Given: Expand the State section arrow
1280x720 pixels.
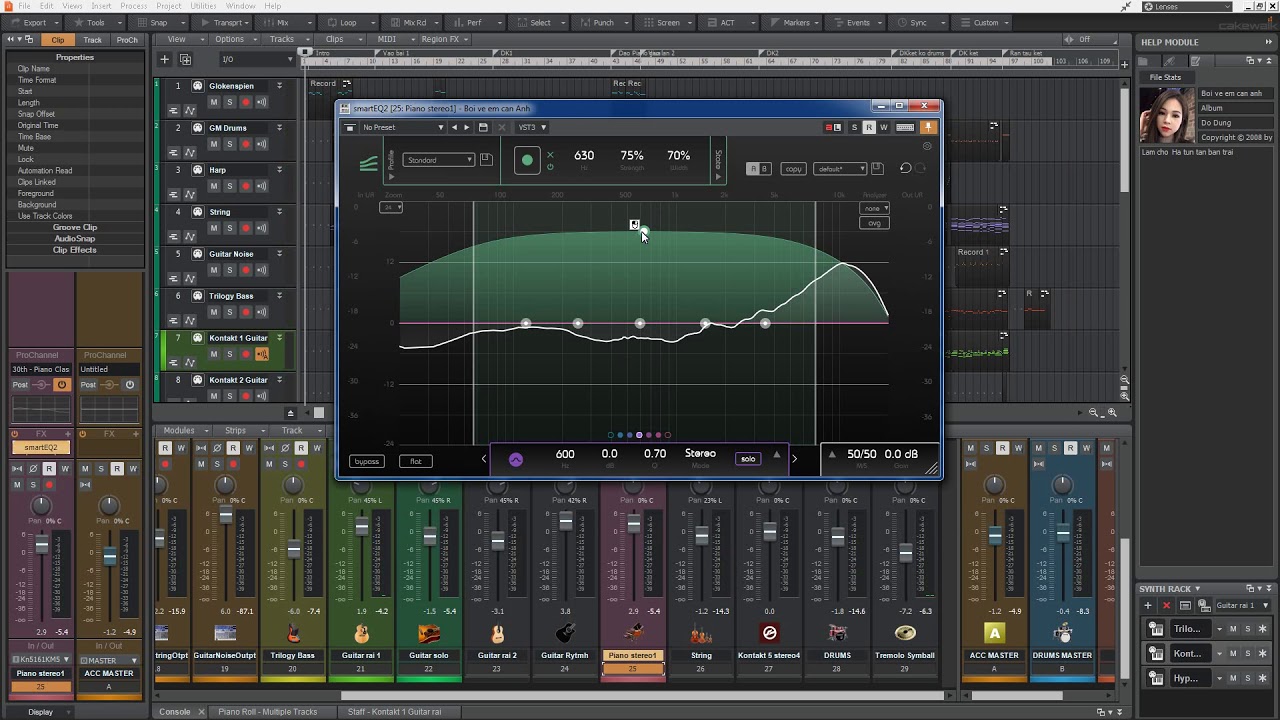Looking at the screenshot, I should coord(718,178).
